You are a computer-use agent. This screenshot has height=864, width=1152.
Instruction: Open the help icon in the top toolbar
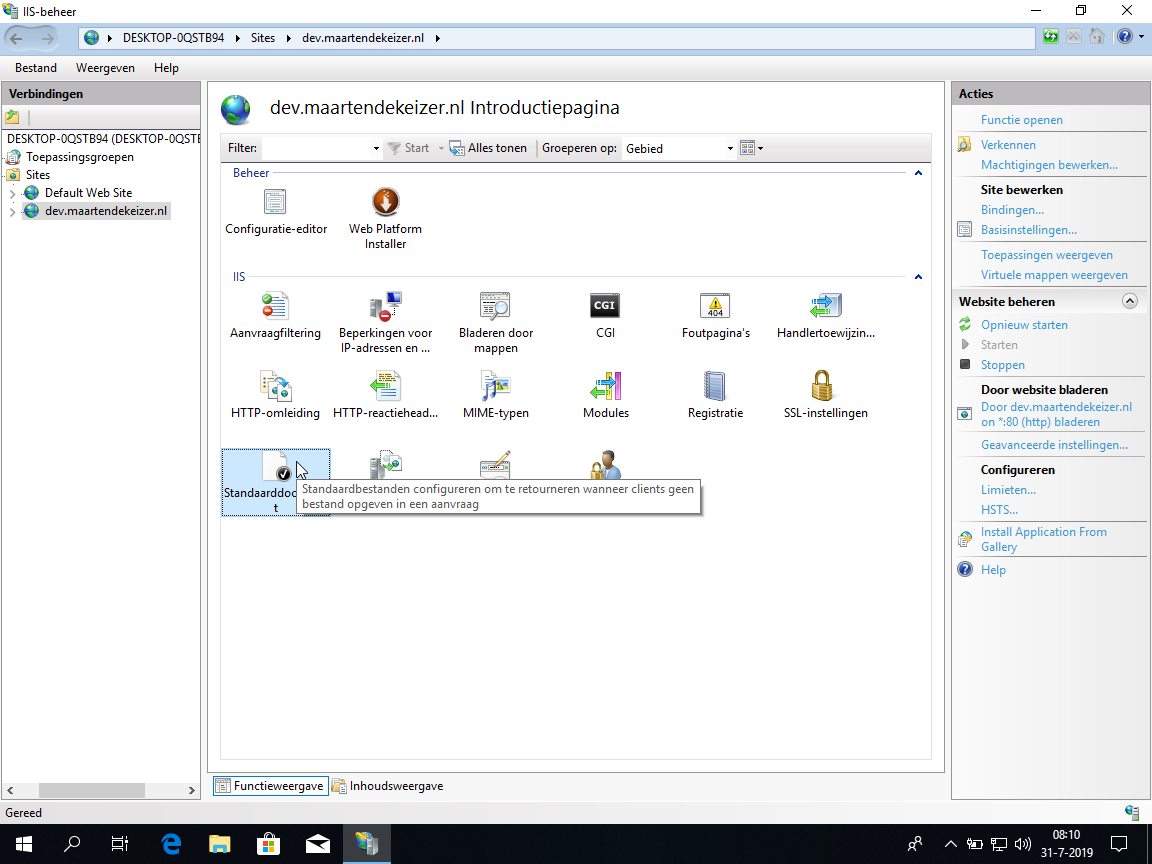point(1125,37)
